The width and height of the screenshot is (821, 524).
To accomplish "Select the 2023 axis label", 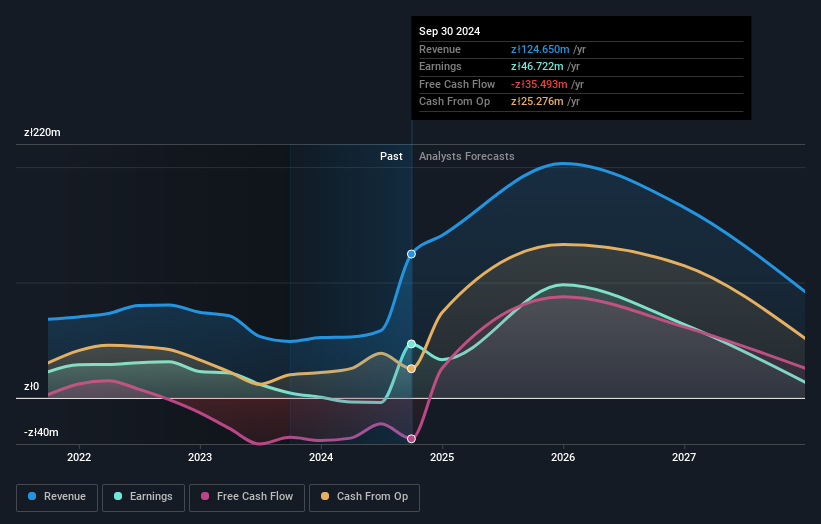I will click(200, 458).
